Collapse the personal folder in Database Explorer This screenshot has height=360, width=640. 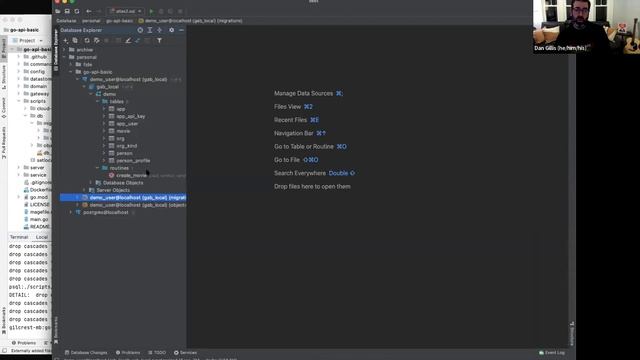[64, 57]
